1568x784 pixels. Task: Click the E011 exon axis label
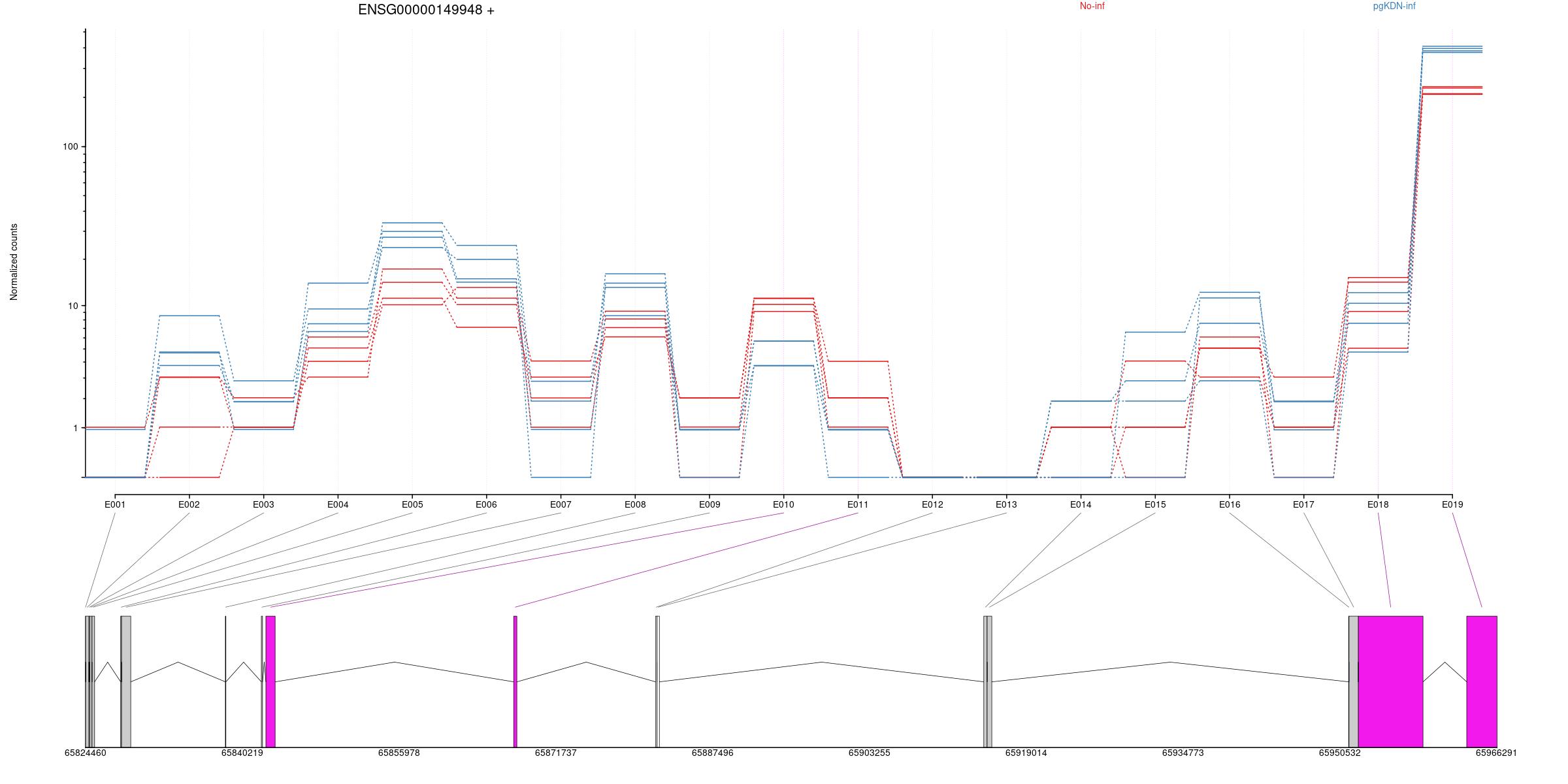[858, 504]
